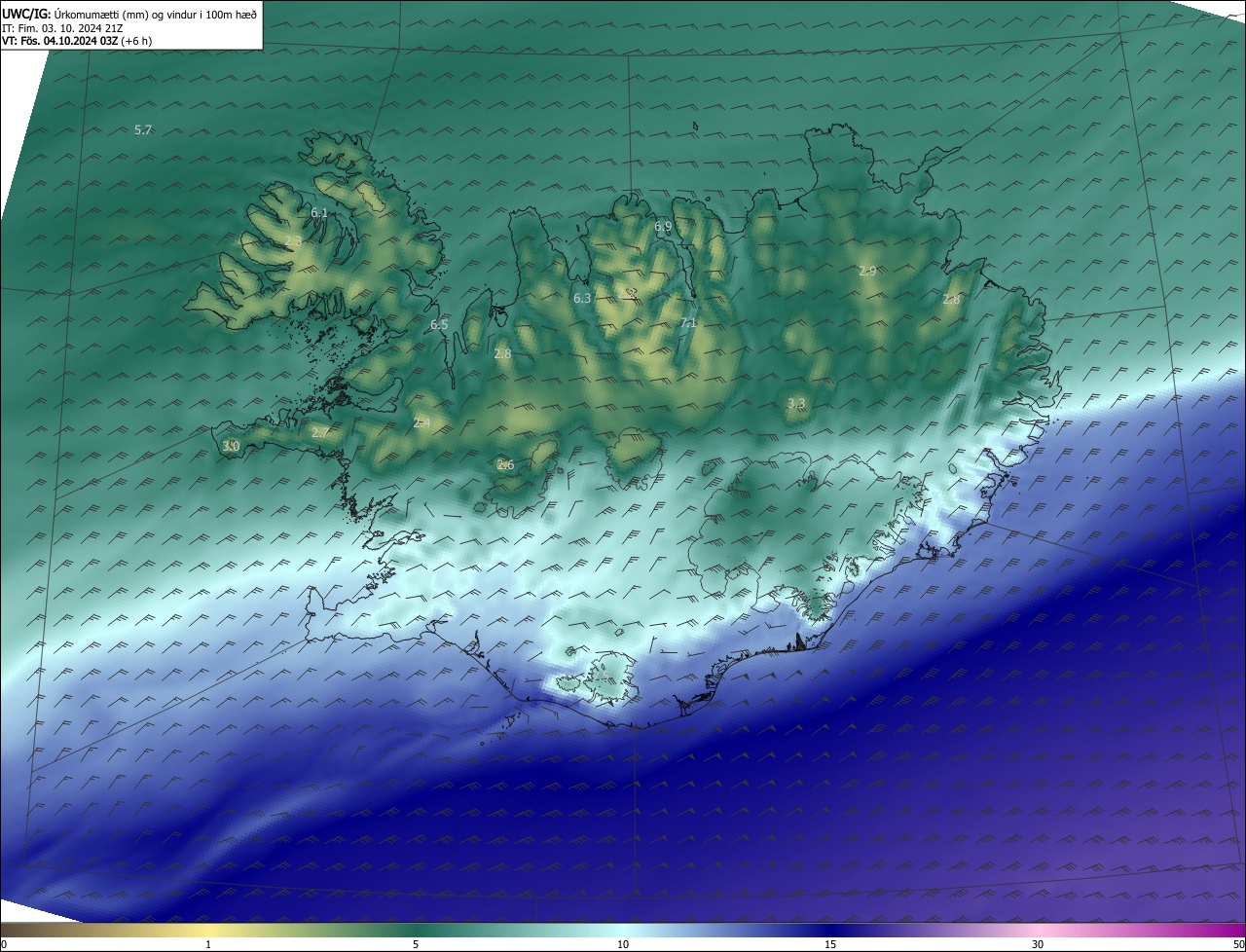
Task: Click the 2.4 value label on the map
Action: [x=421, y=423]
